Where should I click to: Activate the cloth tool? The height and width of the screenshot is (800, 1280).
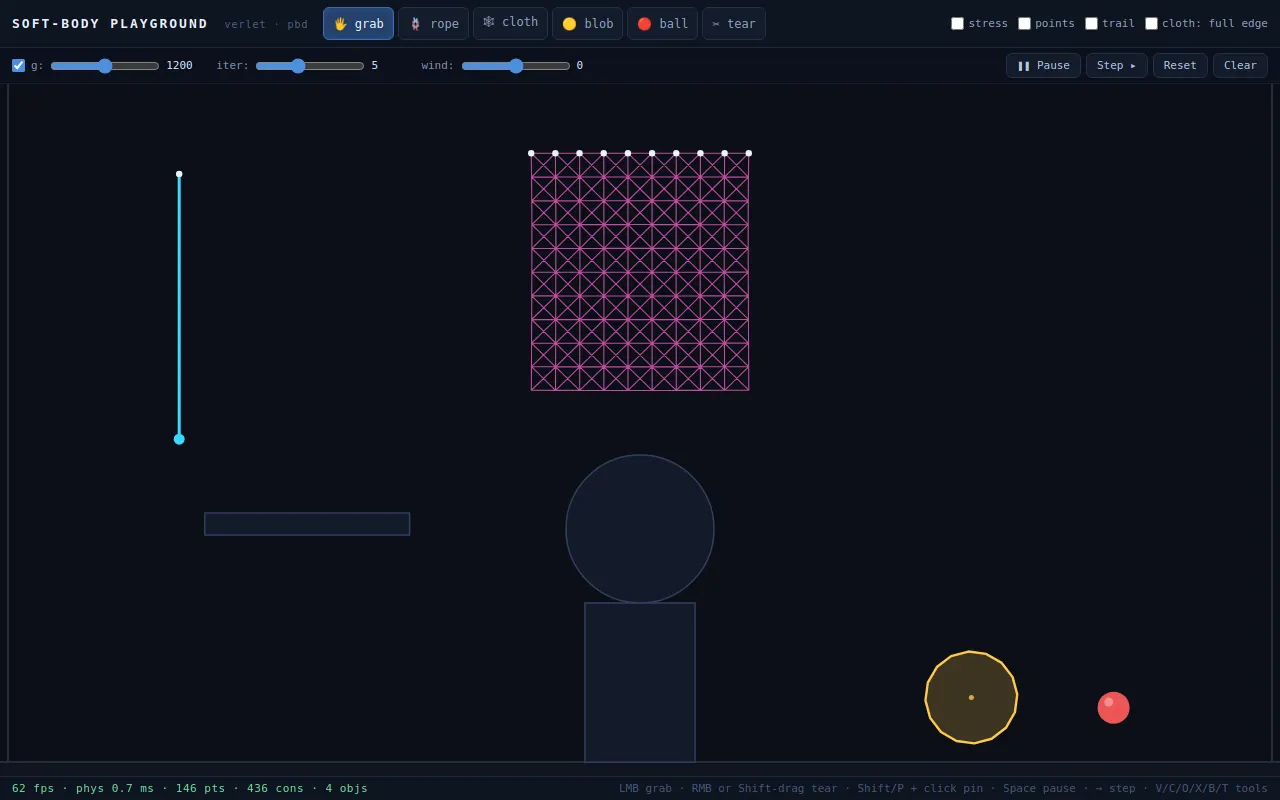(510, 23)
